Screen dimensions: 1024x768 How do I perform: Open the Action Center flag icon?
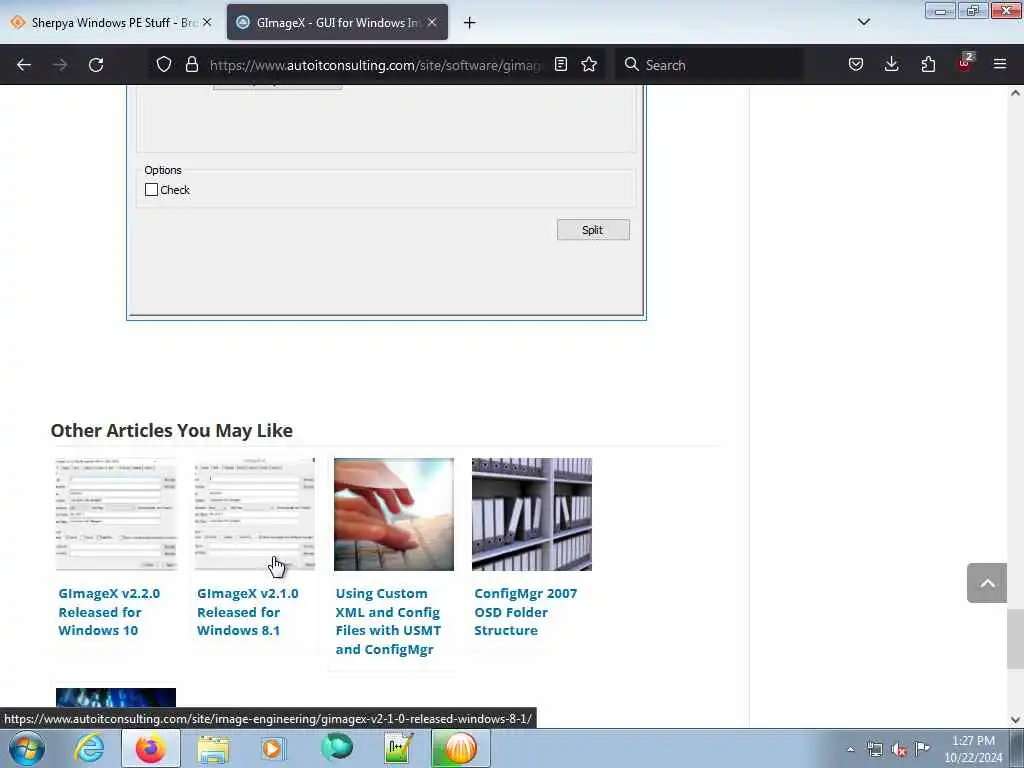coord(923,748)
